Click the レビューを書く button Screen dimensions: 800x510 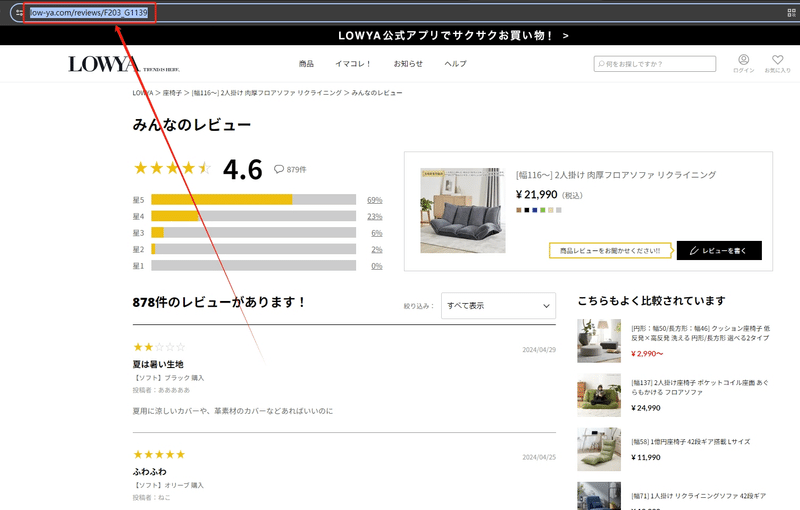[x=719, y=250]
